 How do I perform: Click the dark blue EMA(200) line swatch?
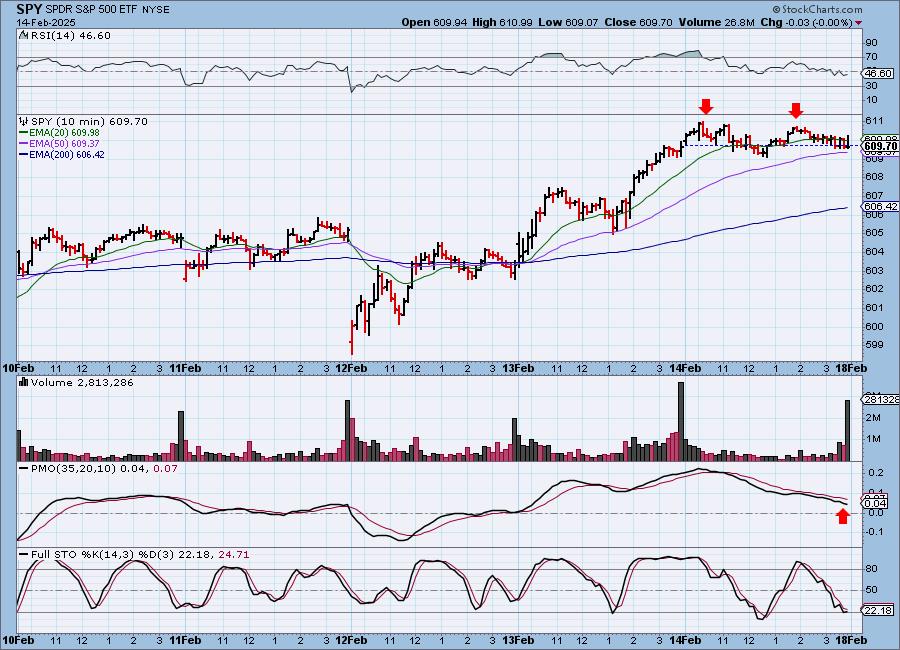pyautogui.click(x=24, y=154)
